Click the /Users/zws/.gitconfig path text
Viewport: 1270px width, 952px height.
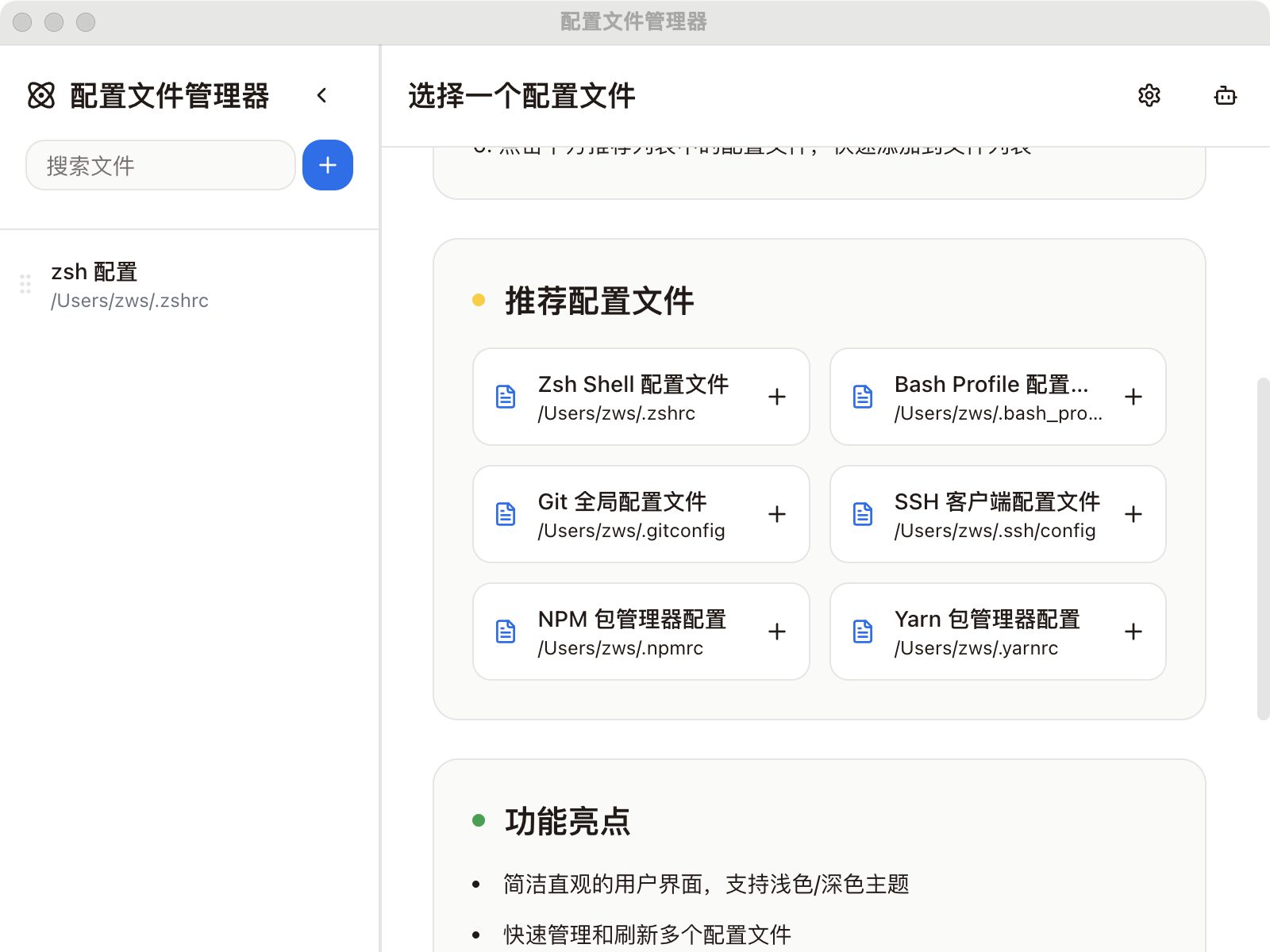coord(632,531)
